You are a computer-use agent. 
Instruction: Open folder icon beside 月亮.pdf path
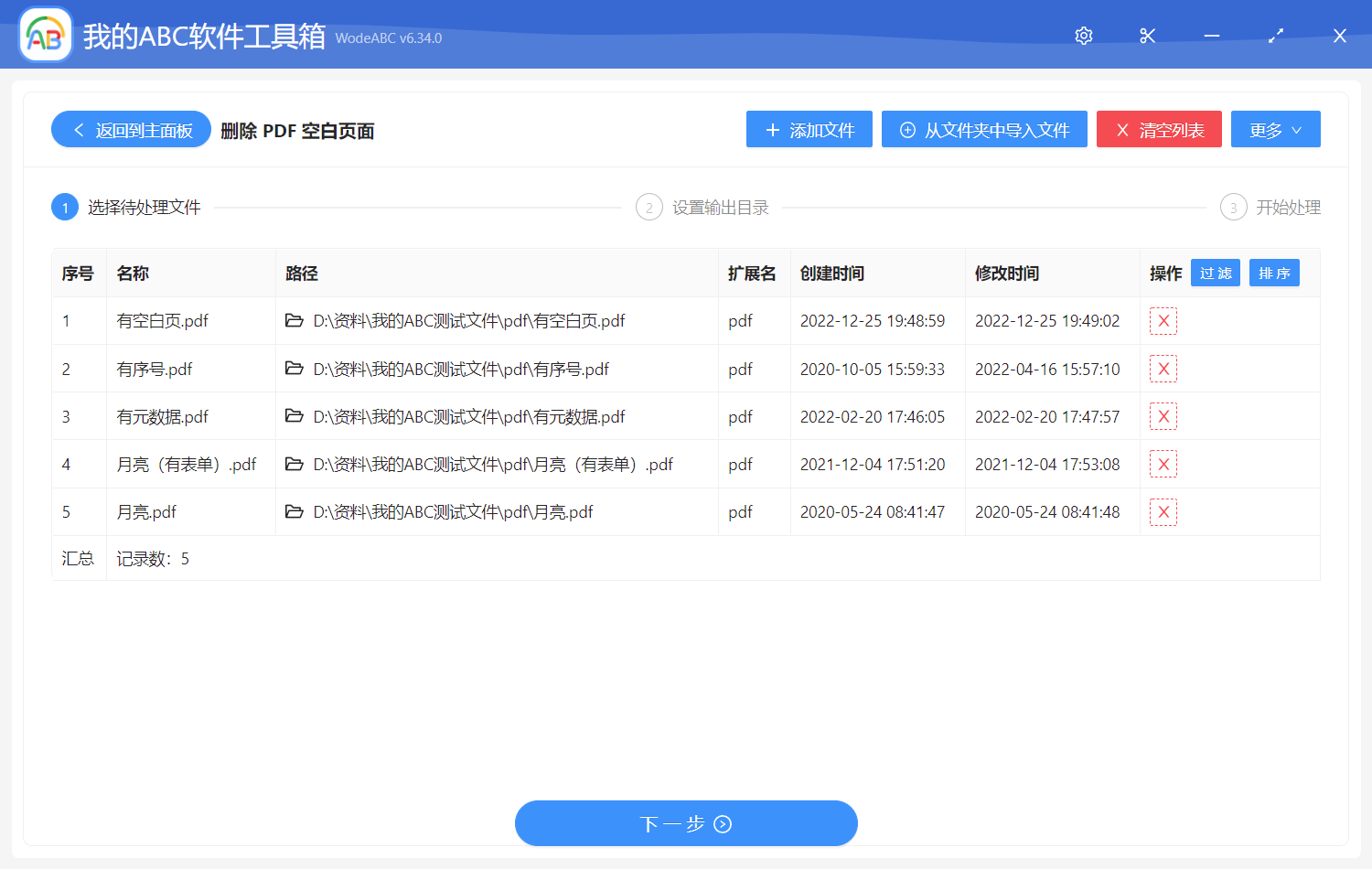[x=294, y=511]
